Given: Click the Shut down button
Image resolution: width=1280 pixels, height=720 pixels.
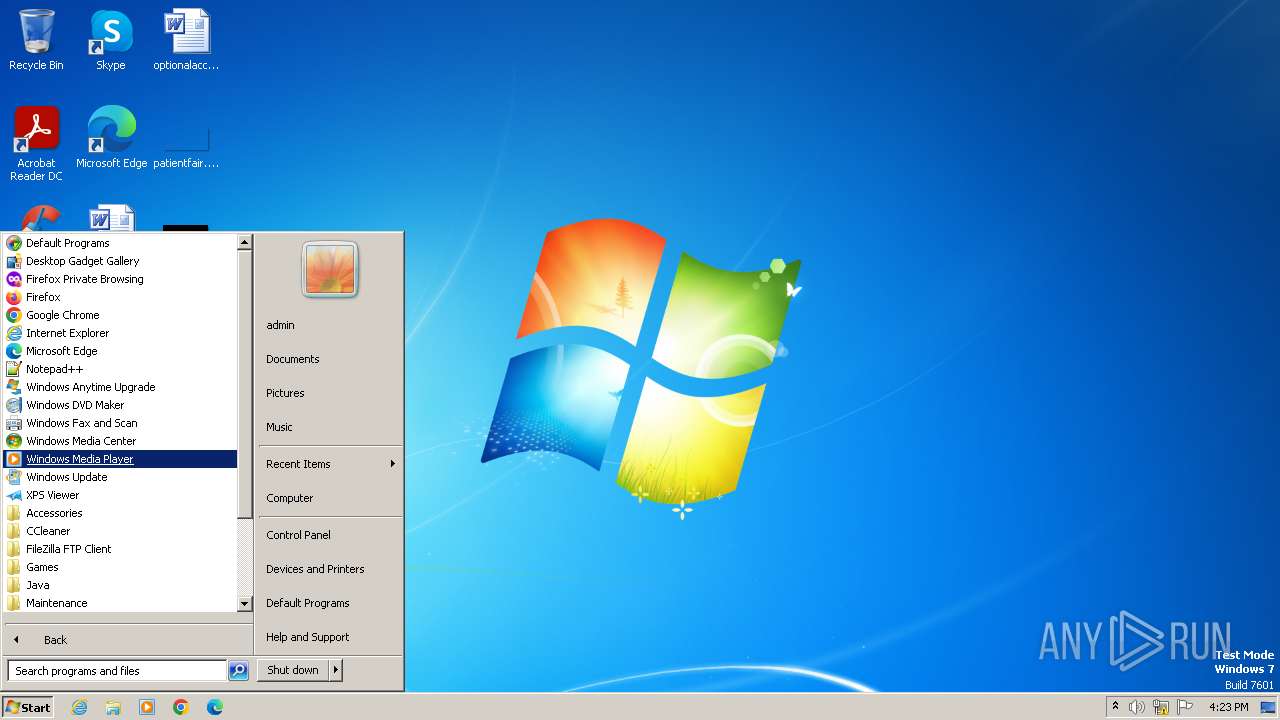Looking at the screenshot, I should coord(293,670).
